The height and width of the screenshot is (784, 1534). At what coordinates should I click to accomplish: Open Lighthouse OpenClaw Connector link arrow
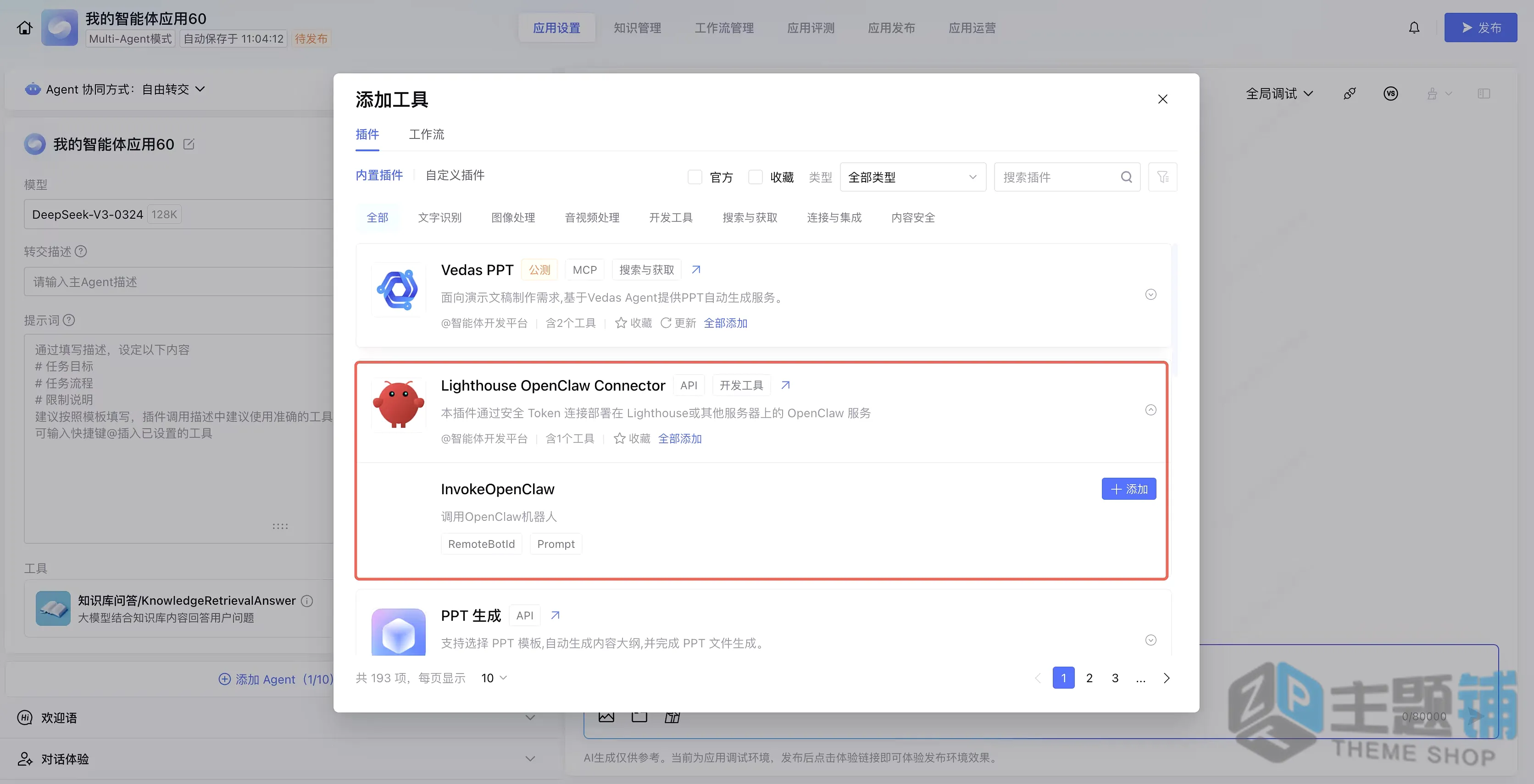785,385
